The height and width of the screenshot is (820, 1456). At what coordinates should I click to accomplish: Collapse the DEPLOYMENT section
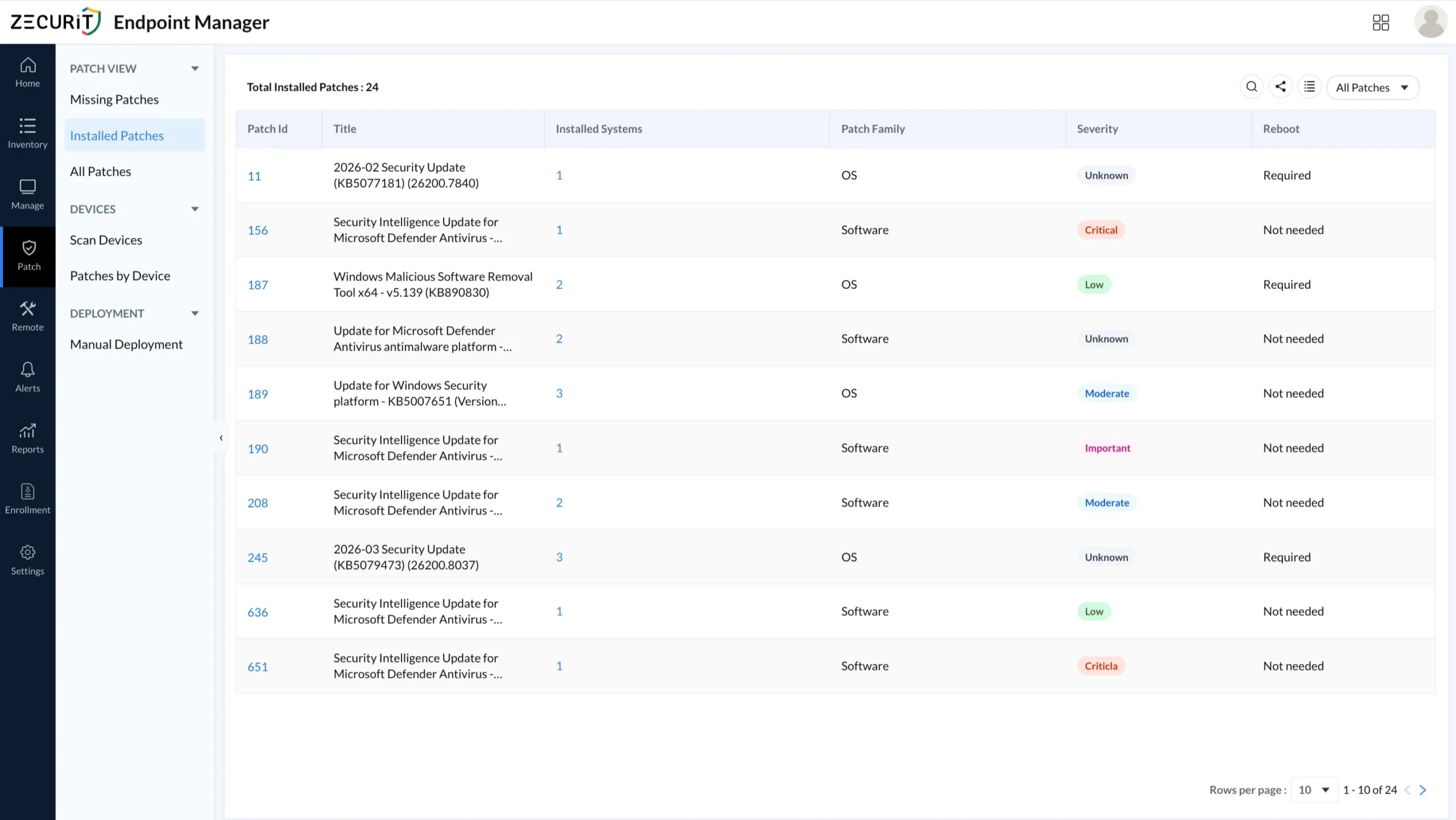[195, 313]
